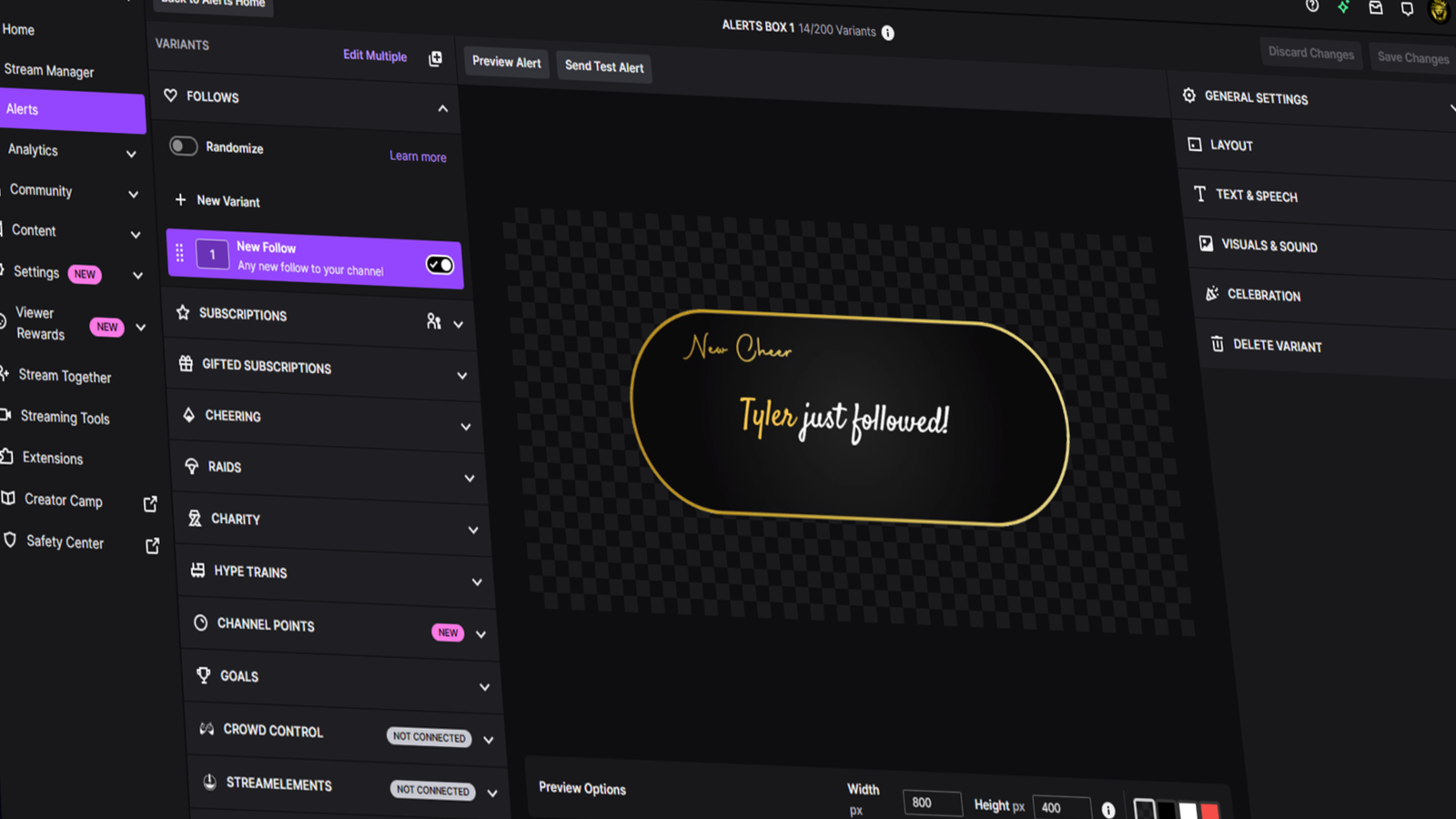Open the inbox icon in the top bar

pyautogui.click(x=1376, y=7)
